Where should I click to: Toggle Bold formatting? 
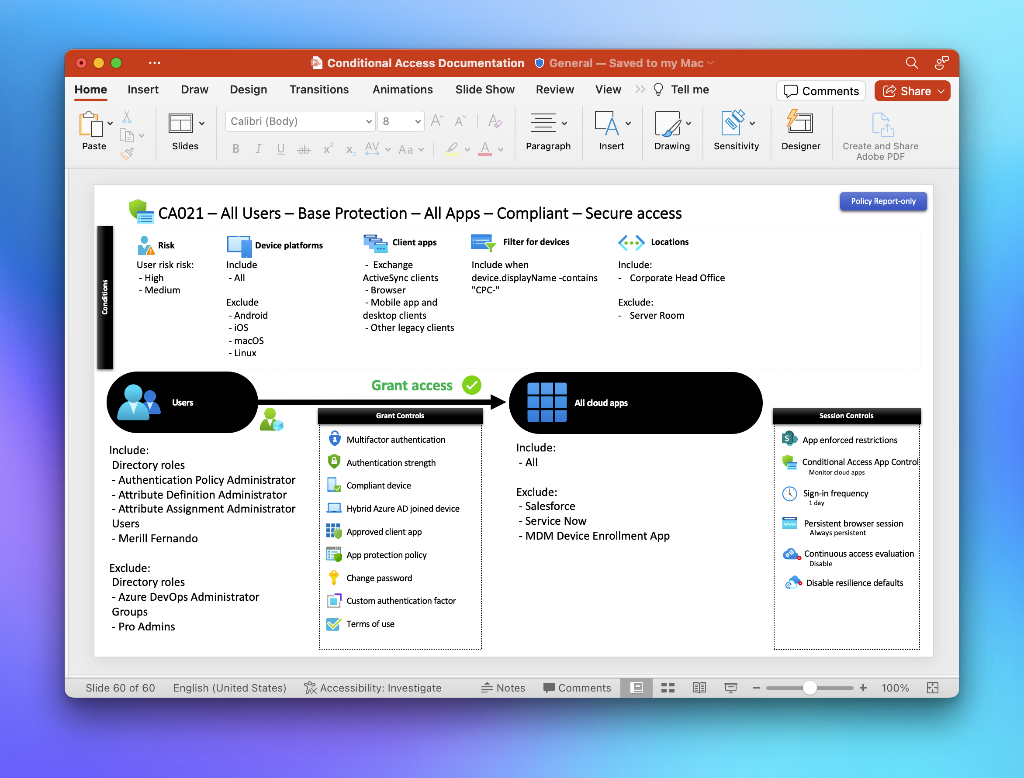click(235, 148)
